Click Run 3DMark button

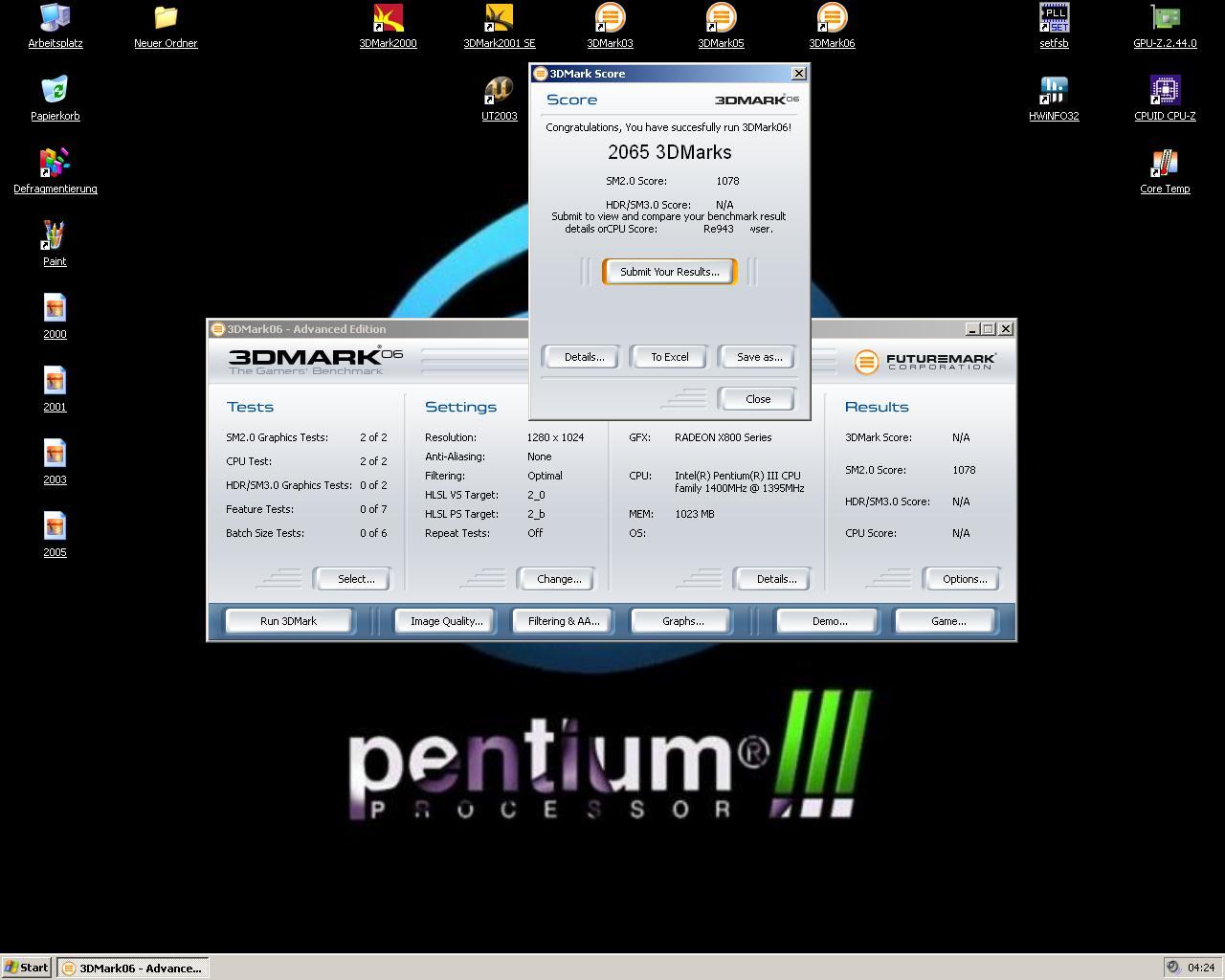click(288, 621)
